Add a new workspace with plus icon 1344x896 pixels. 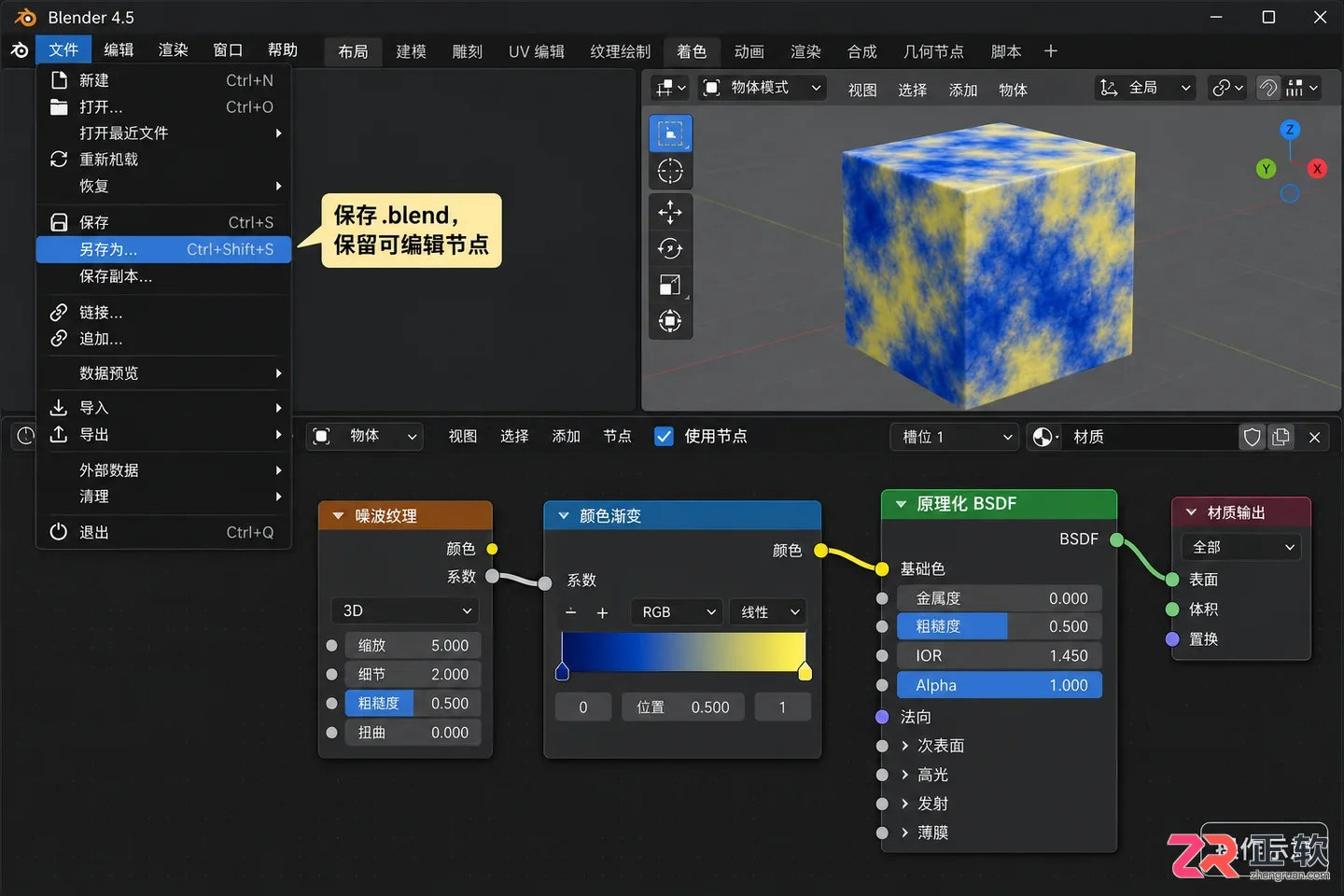1051,51
